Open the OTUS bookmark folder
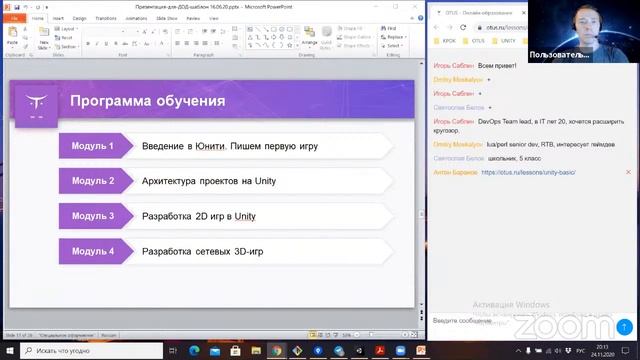 point(473,41)
